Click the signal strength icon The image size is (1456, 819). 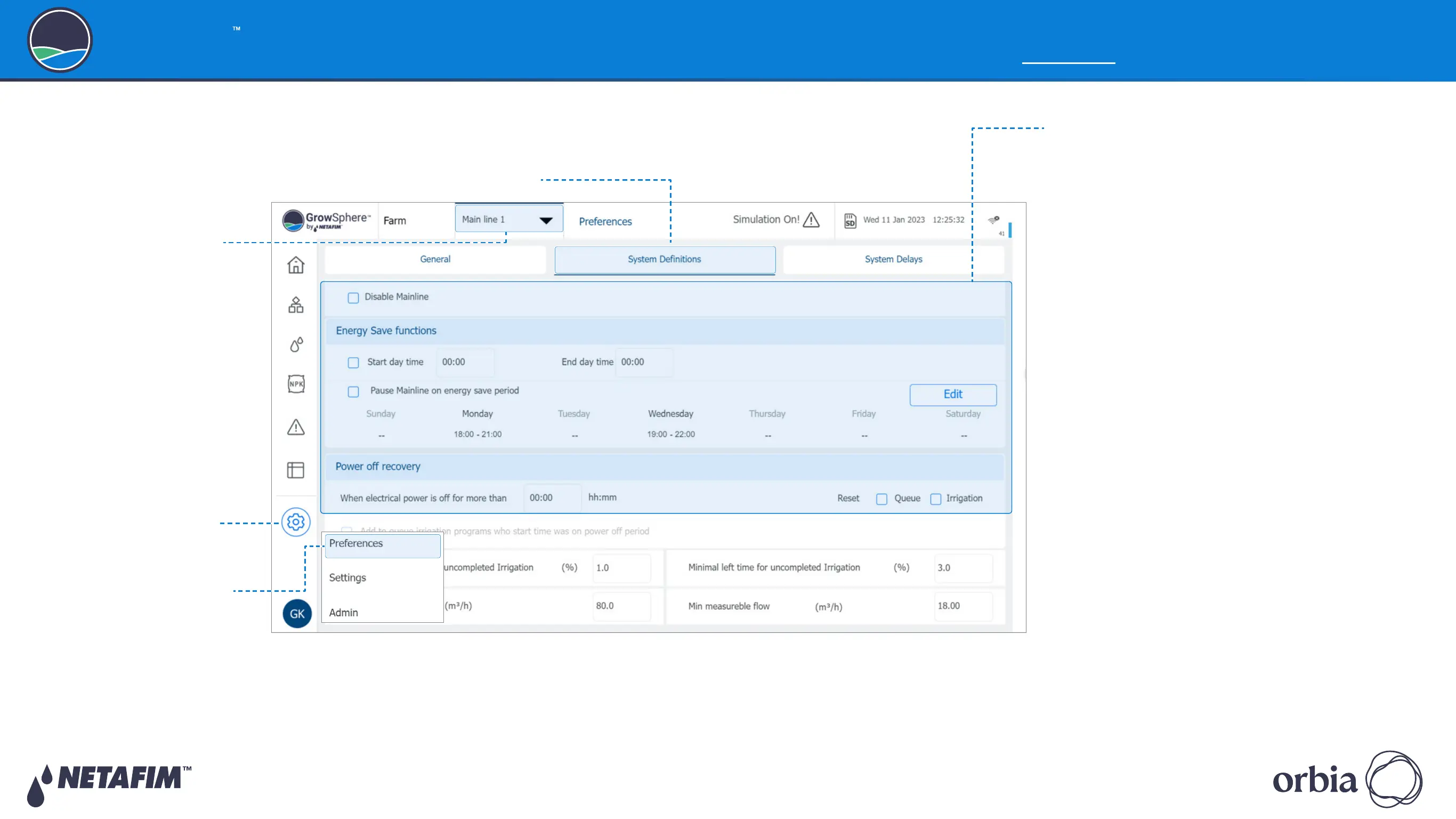click(x=993, y=220)
